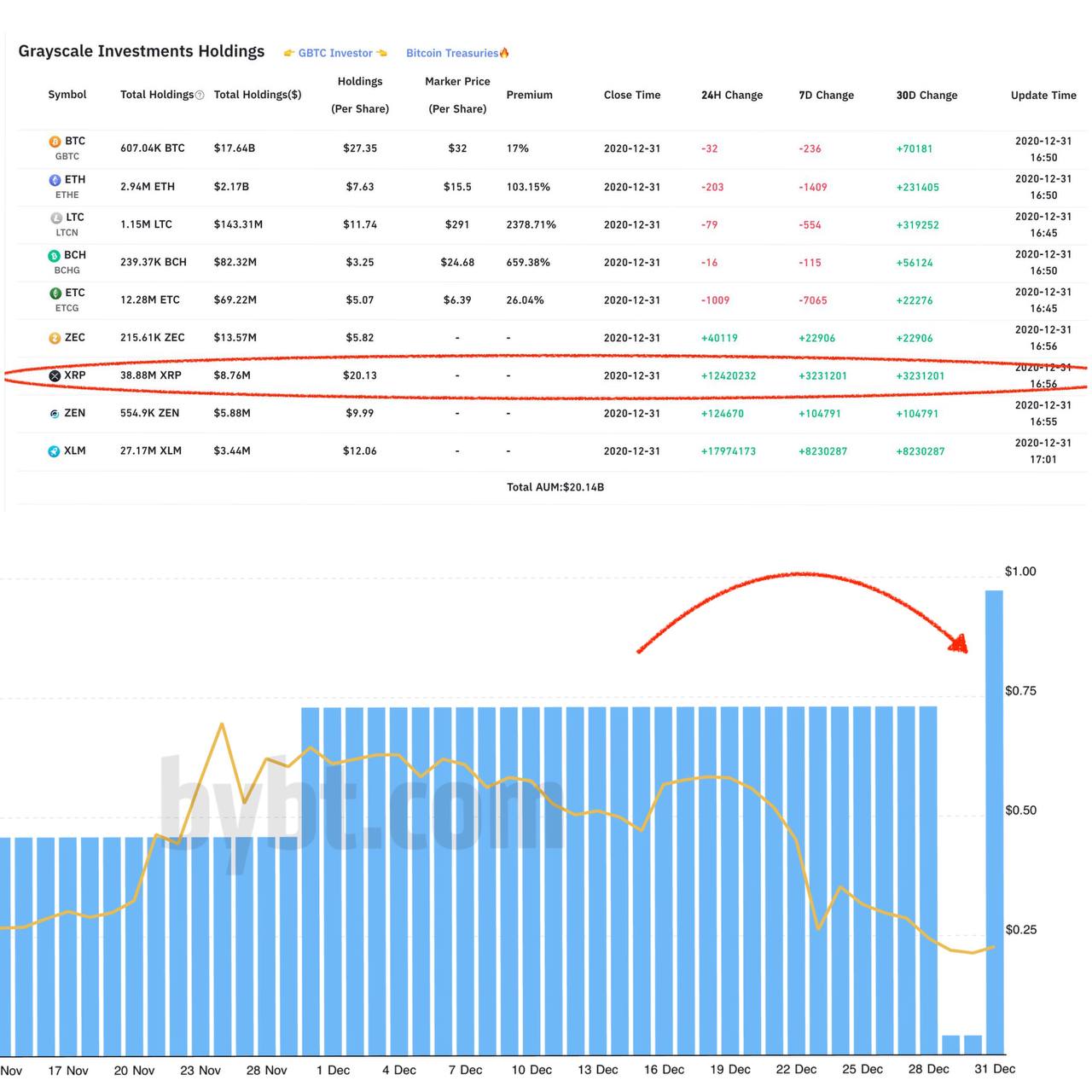
Task: Click the 22 Dec x-axis label
Action: pos(796,1070)
